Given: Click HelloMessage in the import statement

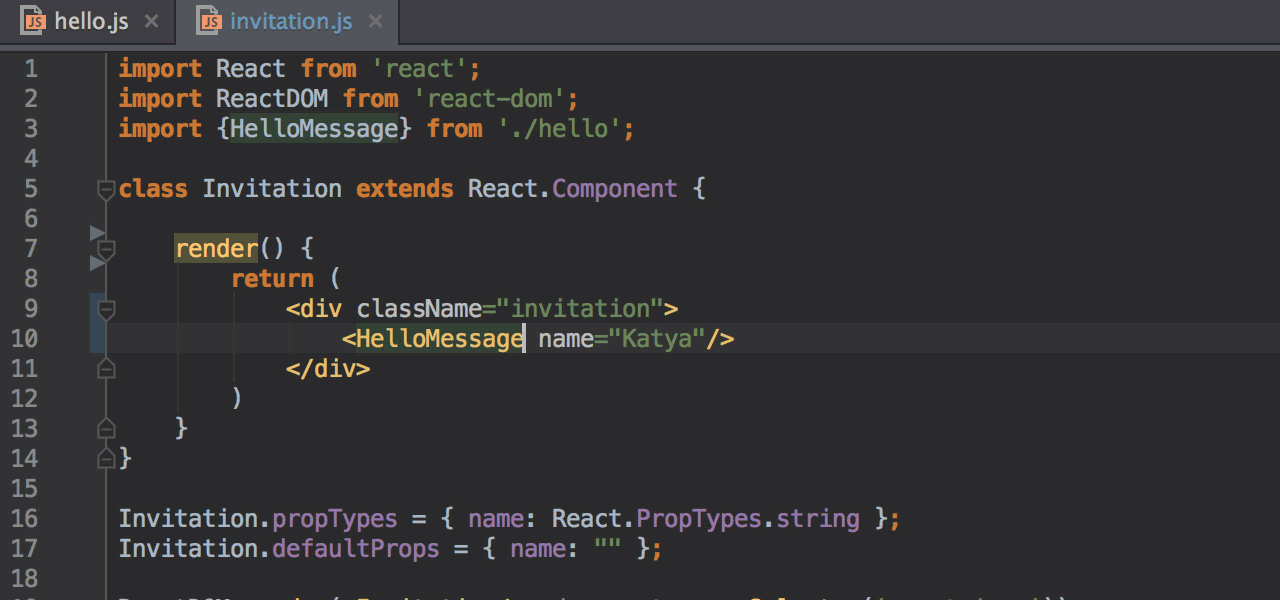Looking at the screenshot, I should 314,129.
